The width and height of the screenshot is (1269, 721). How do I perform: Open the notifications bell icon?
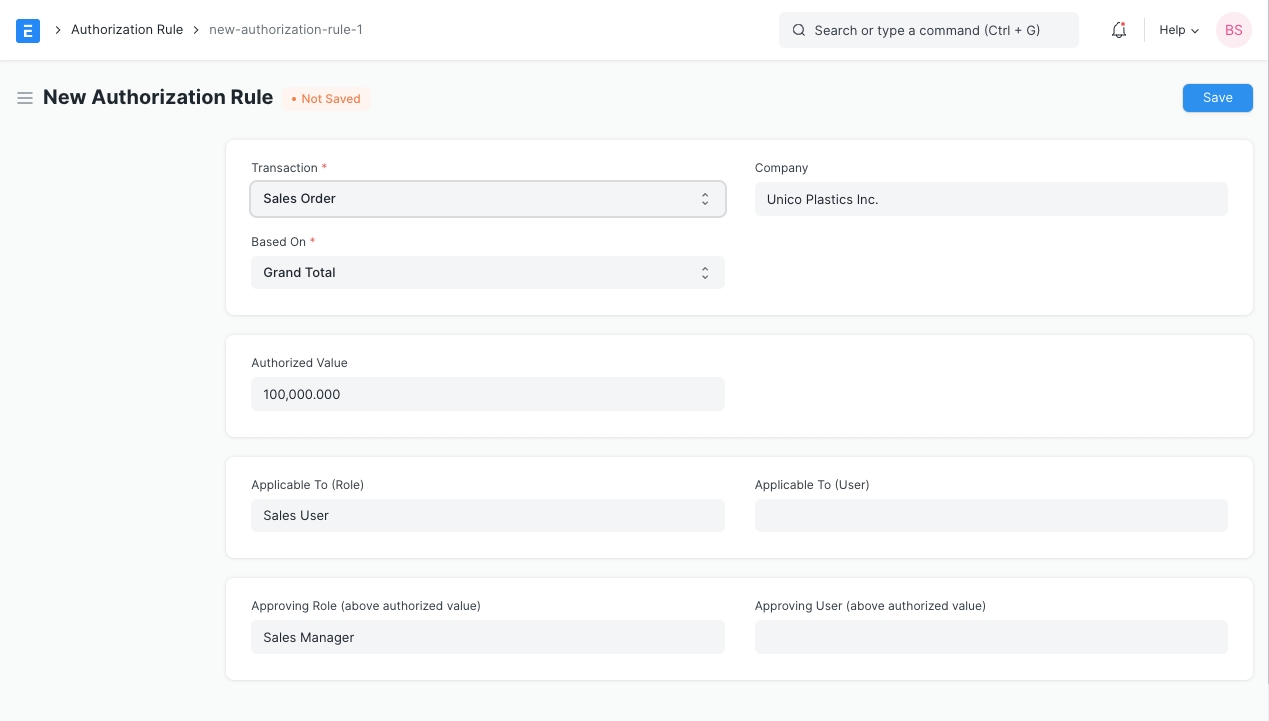click(x=1119, y=30)
